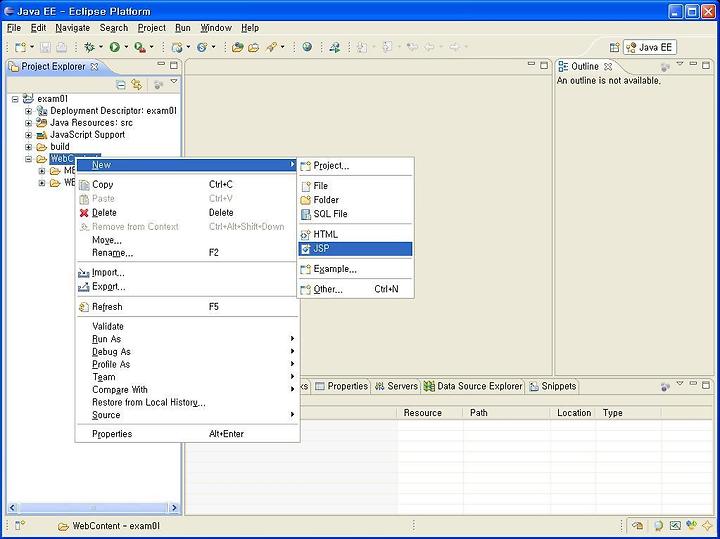Screen dimensions: 720x539
Task: Switch to the Servers tab
Action: pyautogui.click(x=396, y=387)
